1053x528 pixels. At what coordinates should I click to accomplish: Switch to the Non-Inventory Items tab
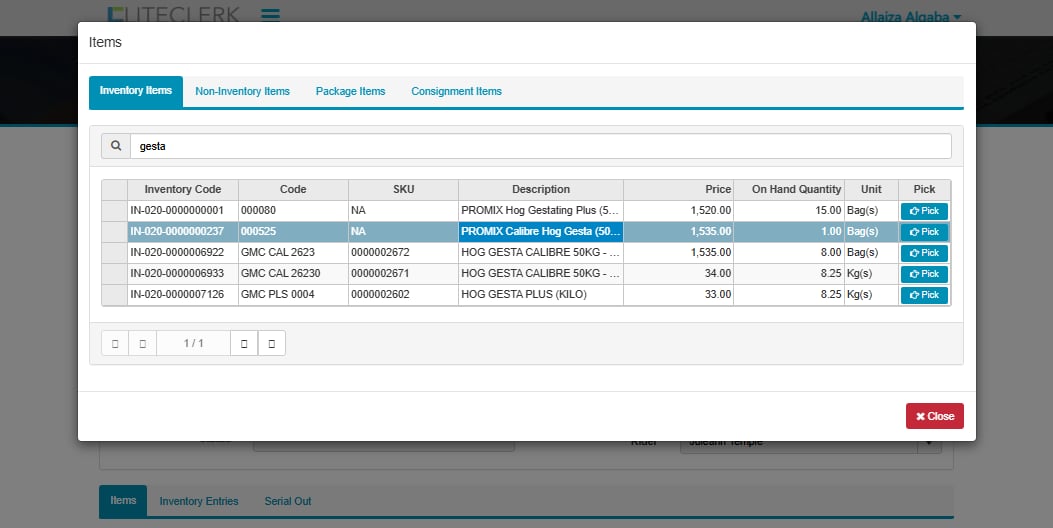(242, 91)
